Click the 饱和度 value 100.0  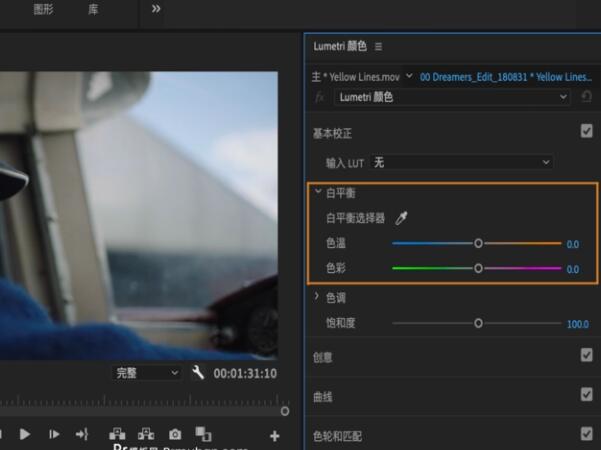point(578,324)
